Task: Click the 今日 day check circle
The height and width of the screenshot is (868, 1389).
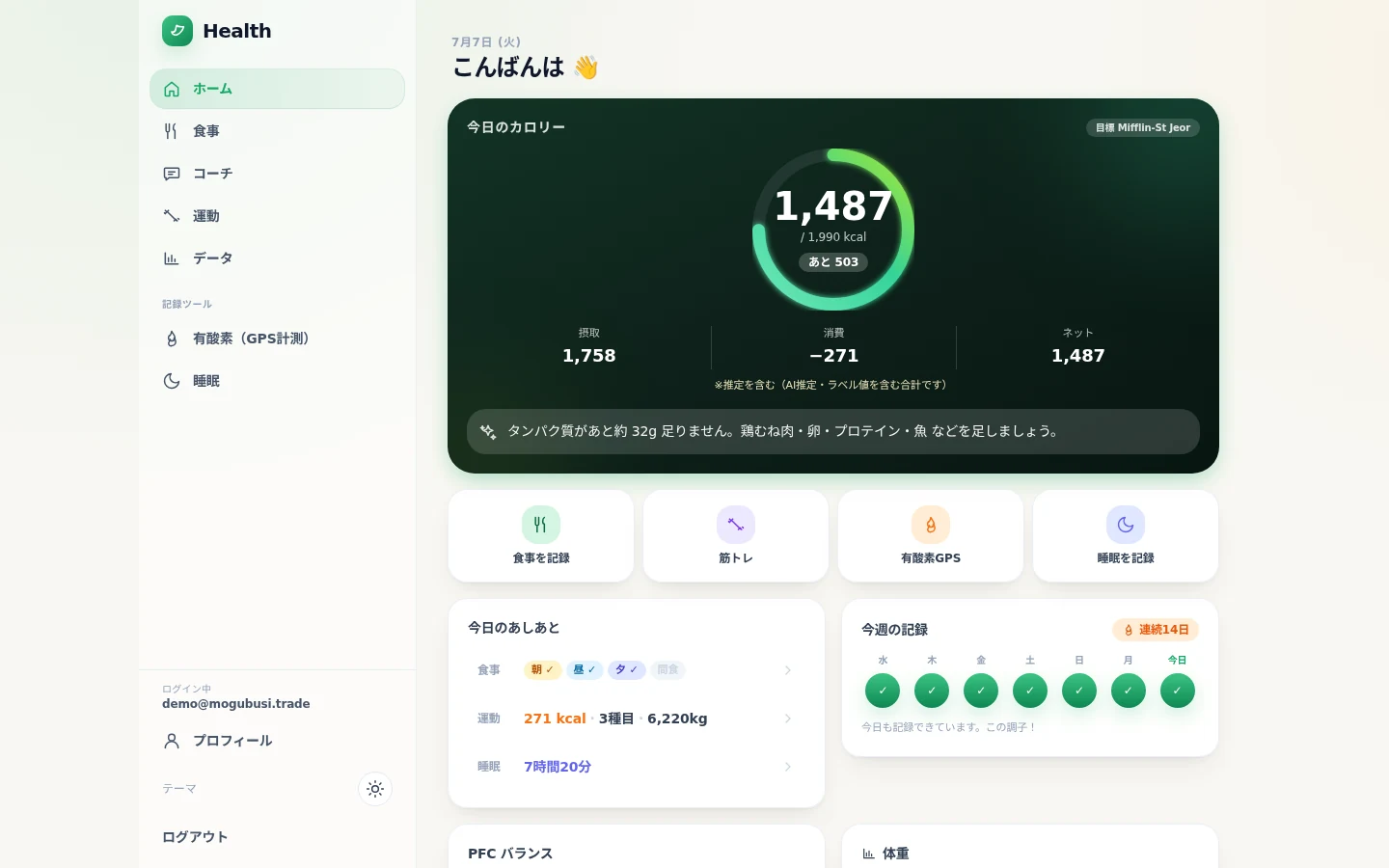Action: (x=1178, y=691)
